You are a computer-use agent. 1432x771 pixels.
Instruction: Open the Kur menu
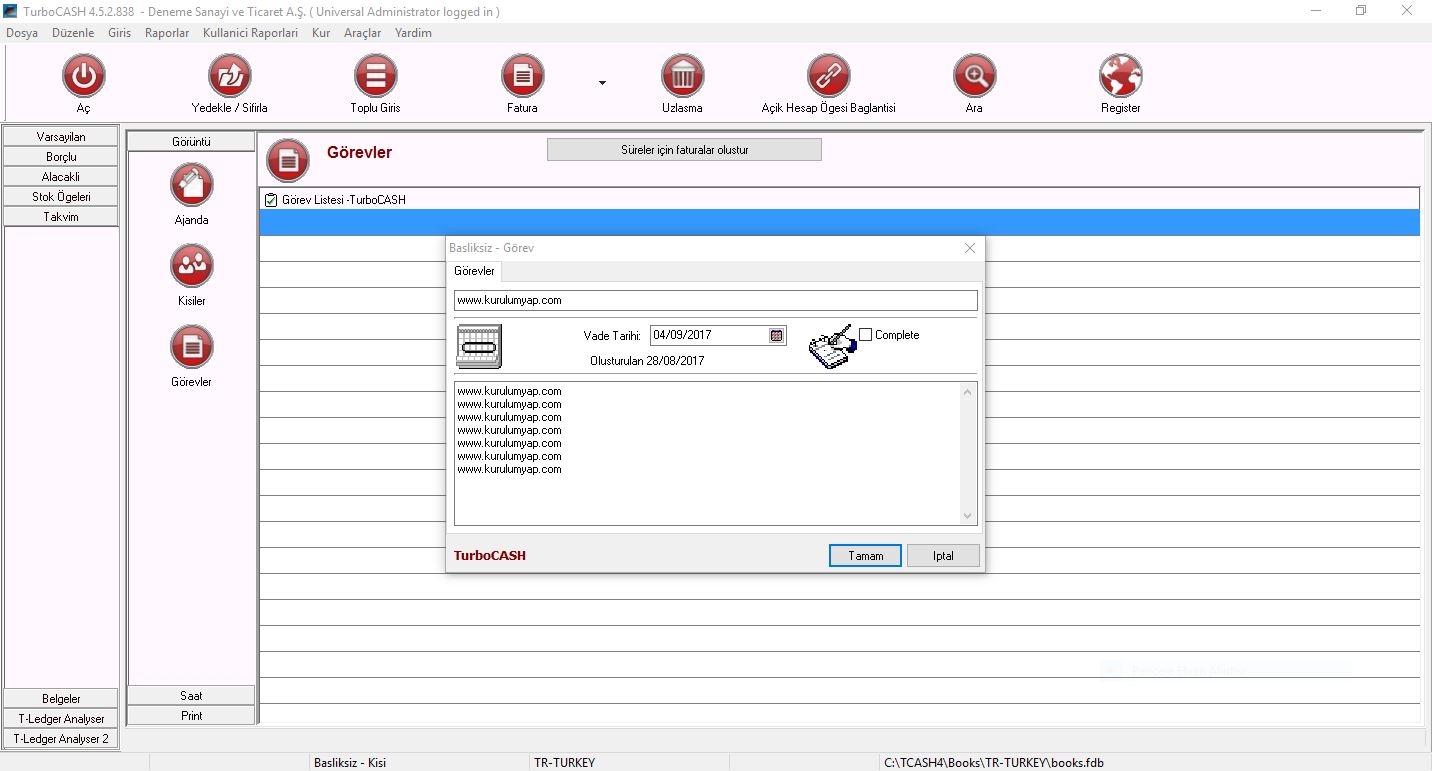pyautogui.click(x=321, y=33)
